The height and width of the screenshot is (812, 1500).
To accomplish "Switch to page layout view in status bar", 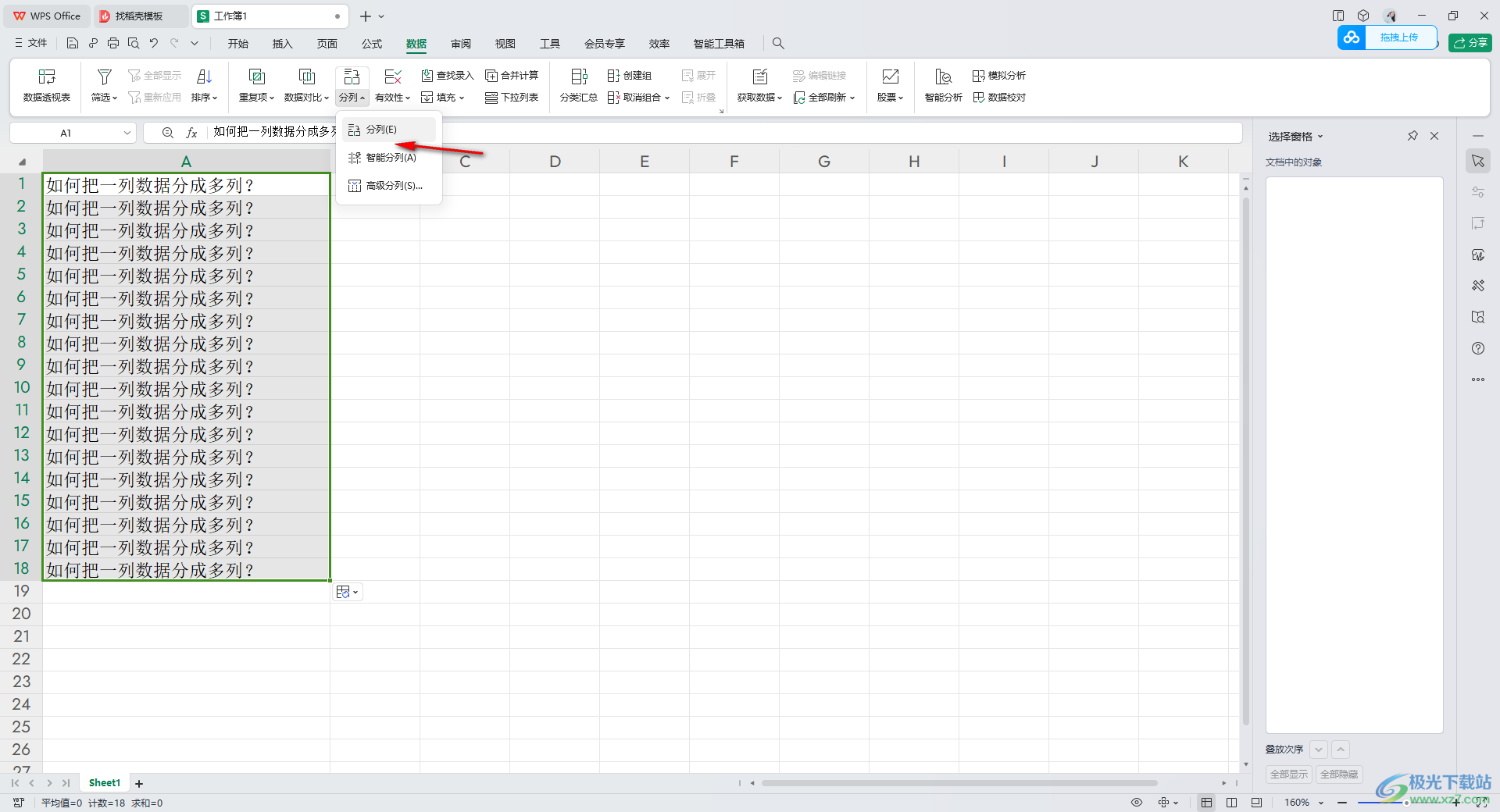I will pyautogui.click(x=1232, y=803).
